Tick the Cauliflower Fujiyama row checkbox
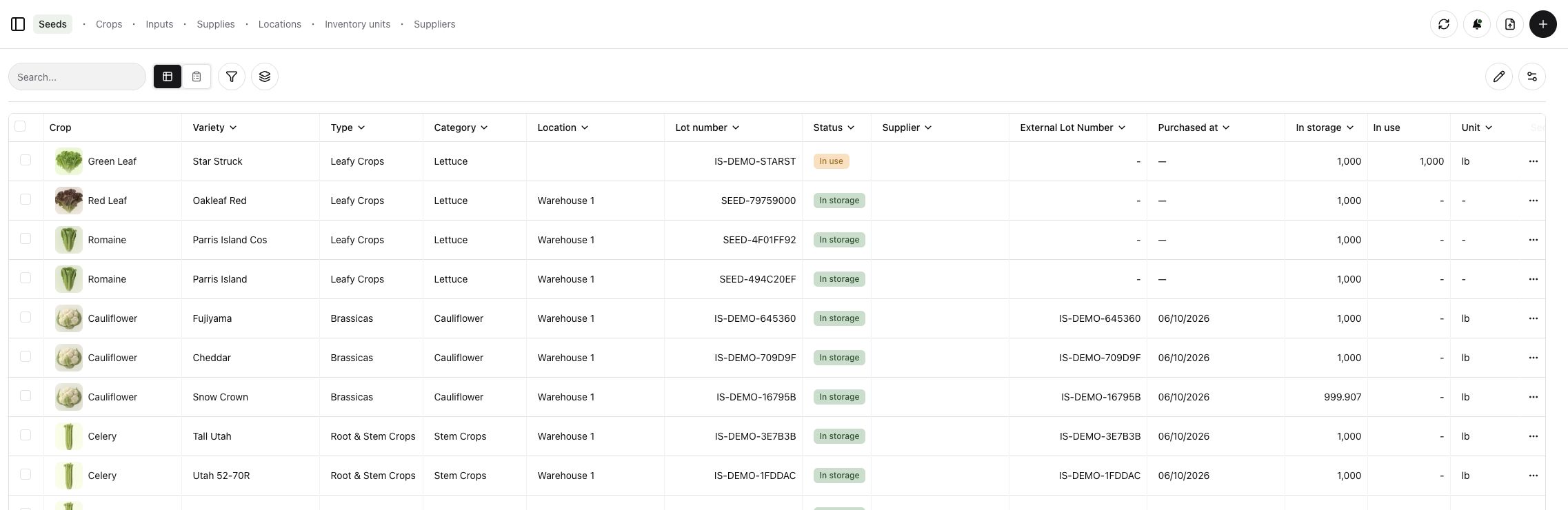This screenshot has width=1568, height=510. click(x=26, y=317)
